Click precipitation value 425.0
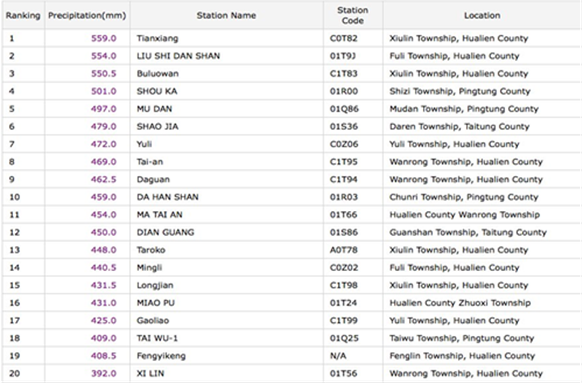This screenshot has height=384, width=583. coord(104,321)
